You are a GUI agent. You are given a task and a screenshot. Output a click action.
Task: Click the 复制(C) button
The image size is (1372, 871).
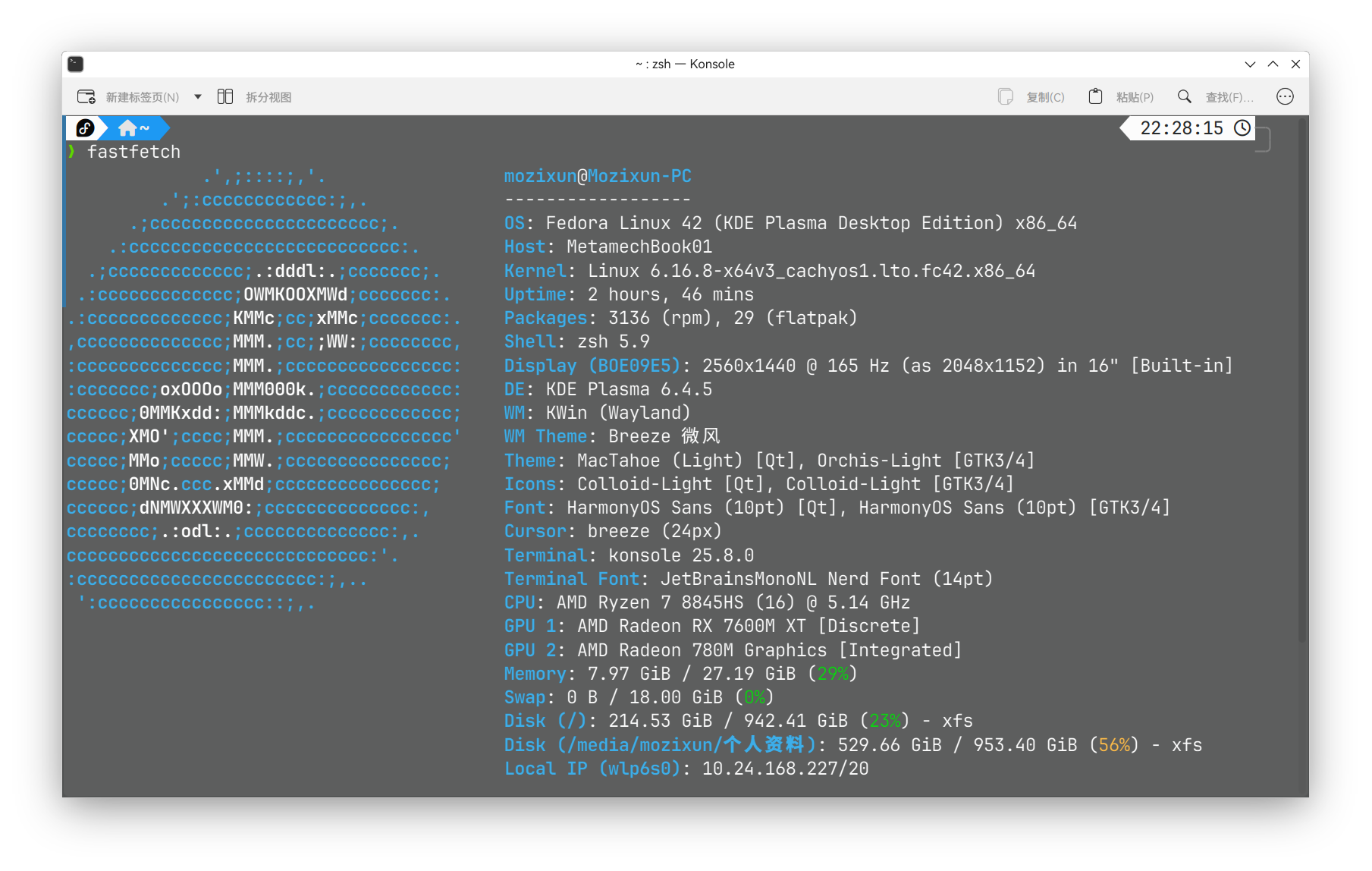click(1045, 97)
